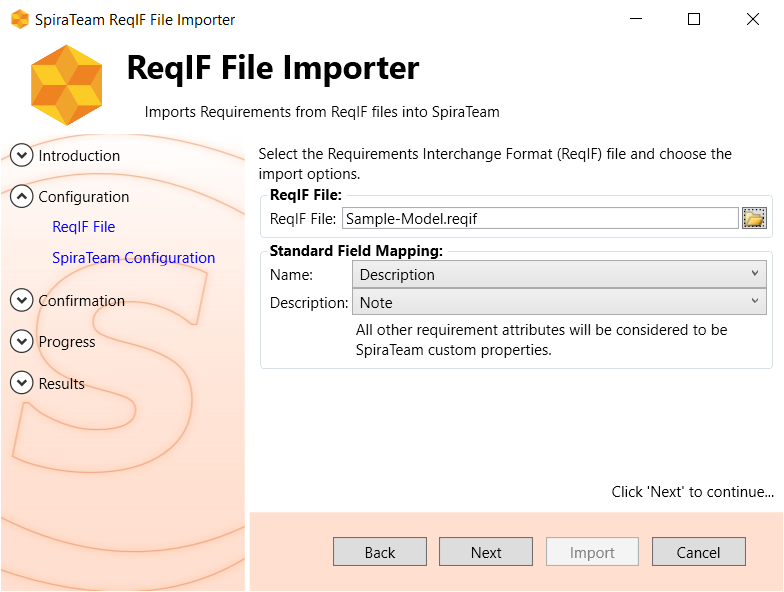784x592 pixels.
Task: Minimize the importer window
Action: 635,19
